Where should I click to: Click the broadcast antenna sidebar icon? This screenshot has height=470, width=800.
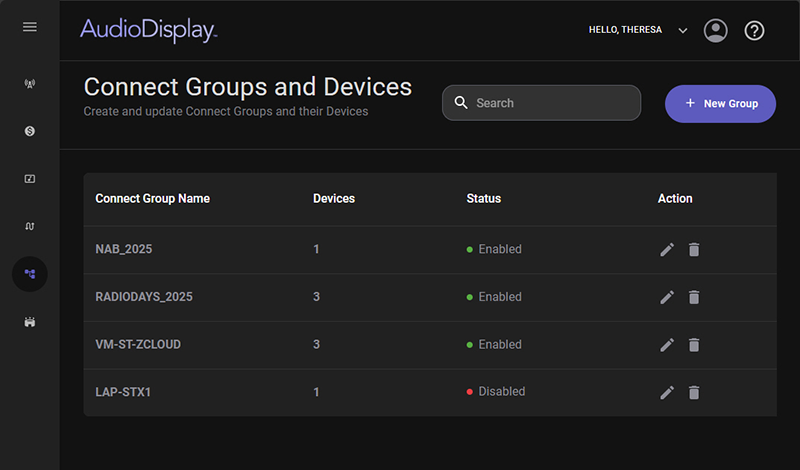[30, 83]
